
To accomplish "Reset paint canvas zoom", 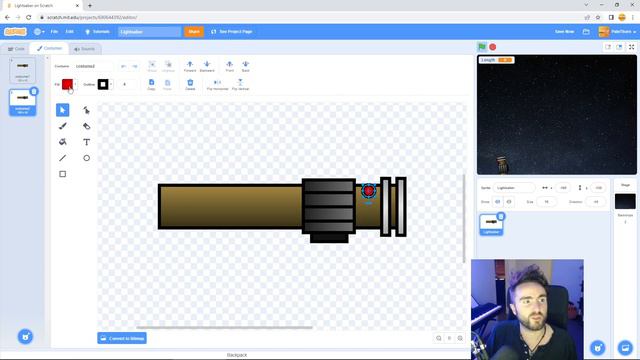I will (x=449, y=338).
